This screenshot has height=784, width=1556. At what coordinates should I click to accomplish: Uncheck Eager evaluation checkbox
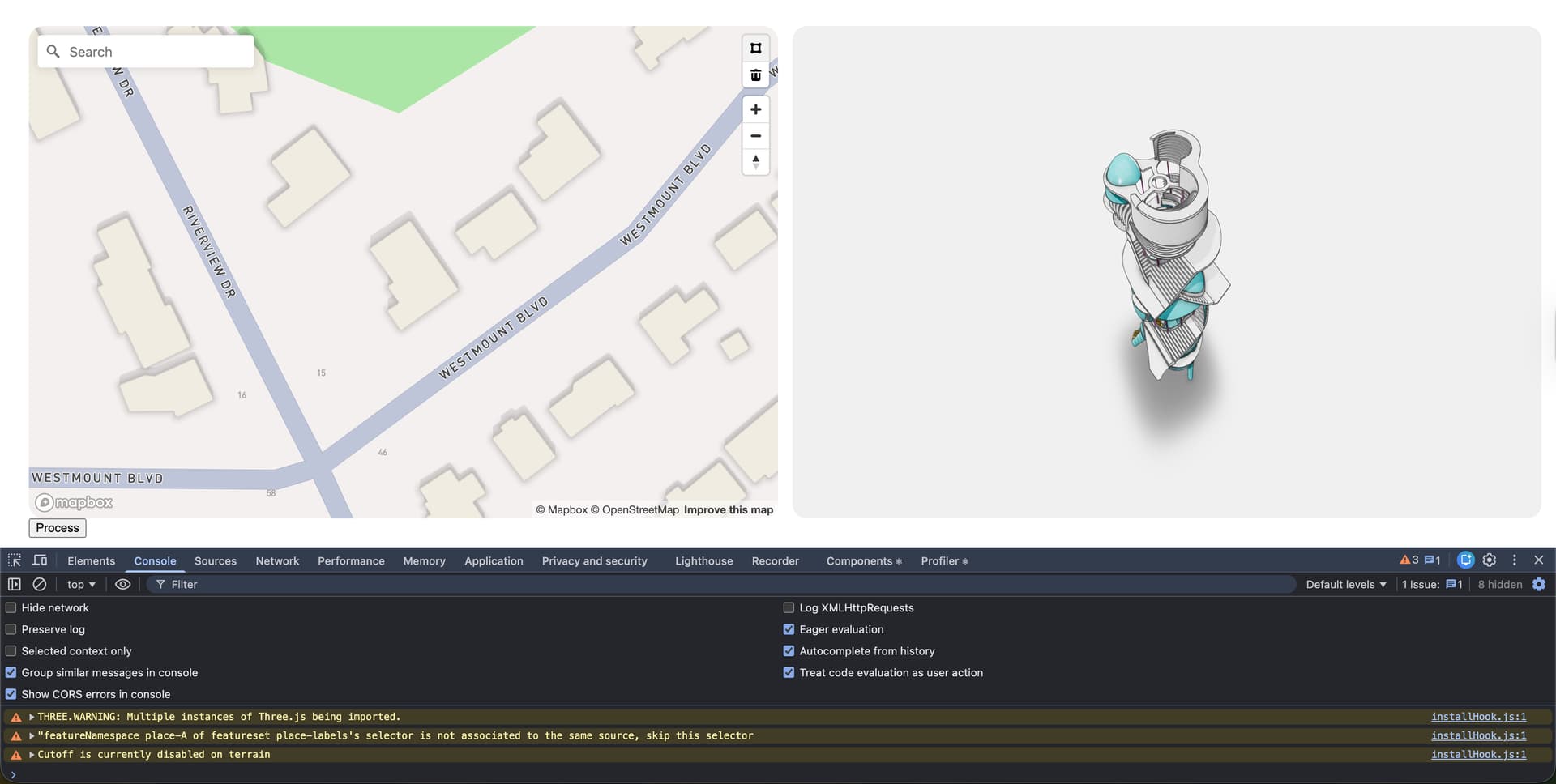789,629
